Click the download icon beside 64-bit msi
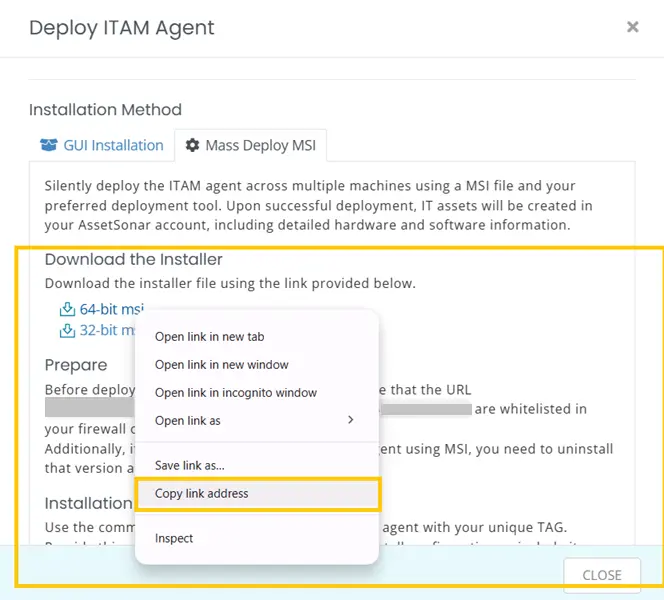664x600 pixels. [68, 309]
